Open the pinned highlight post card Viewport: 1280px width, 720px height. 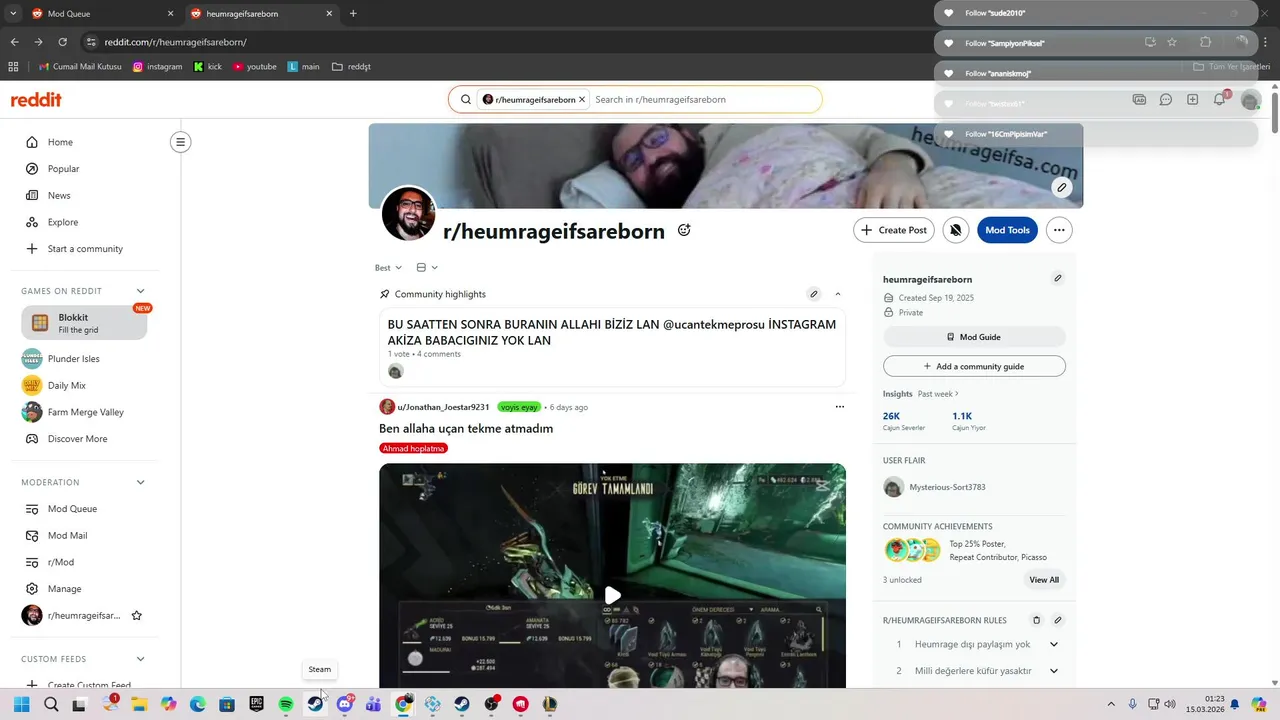click(x=612, y=347)
